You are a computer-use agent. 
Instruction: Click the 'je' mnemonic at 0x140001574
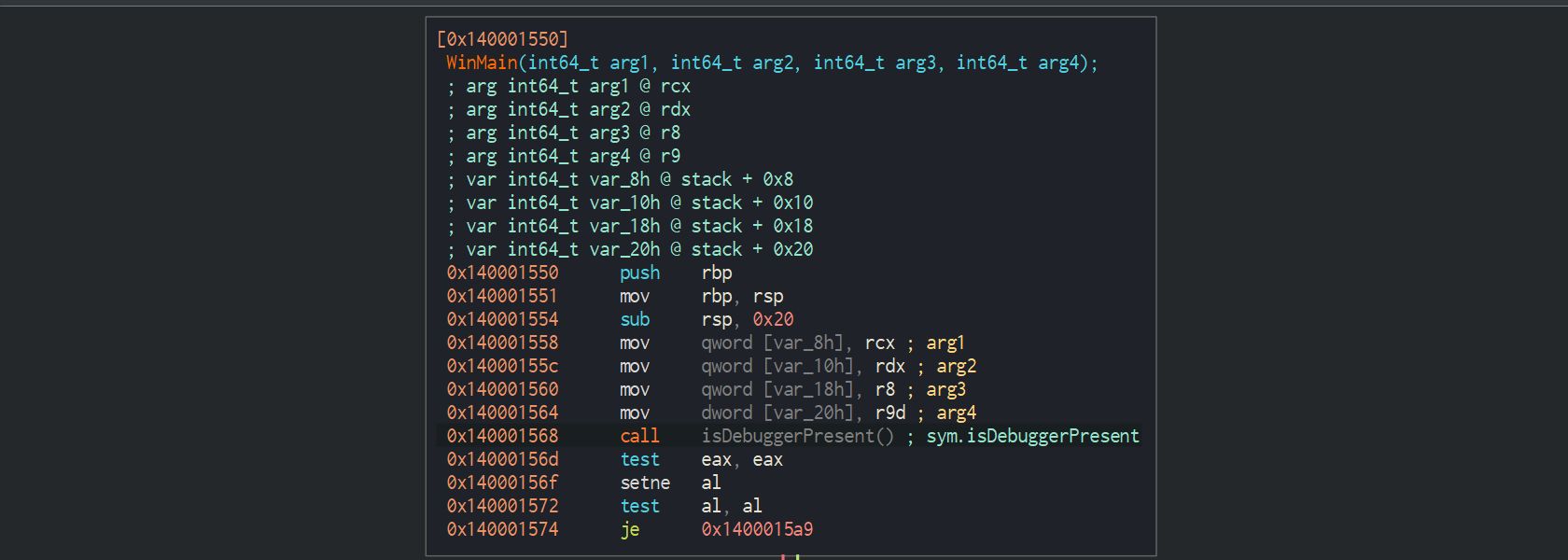point(630,529)
